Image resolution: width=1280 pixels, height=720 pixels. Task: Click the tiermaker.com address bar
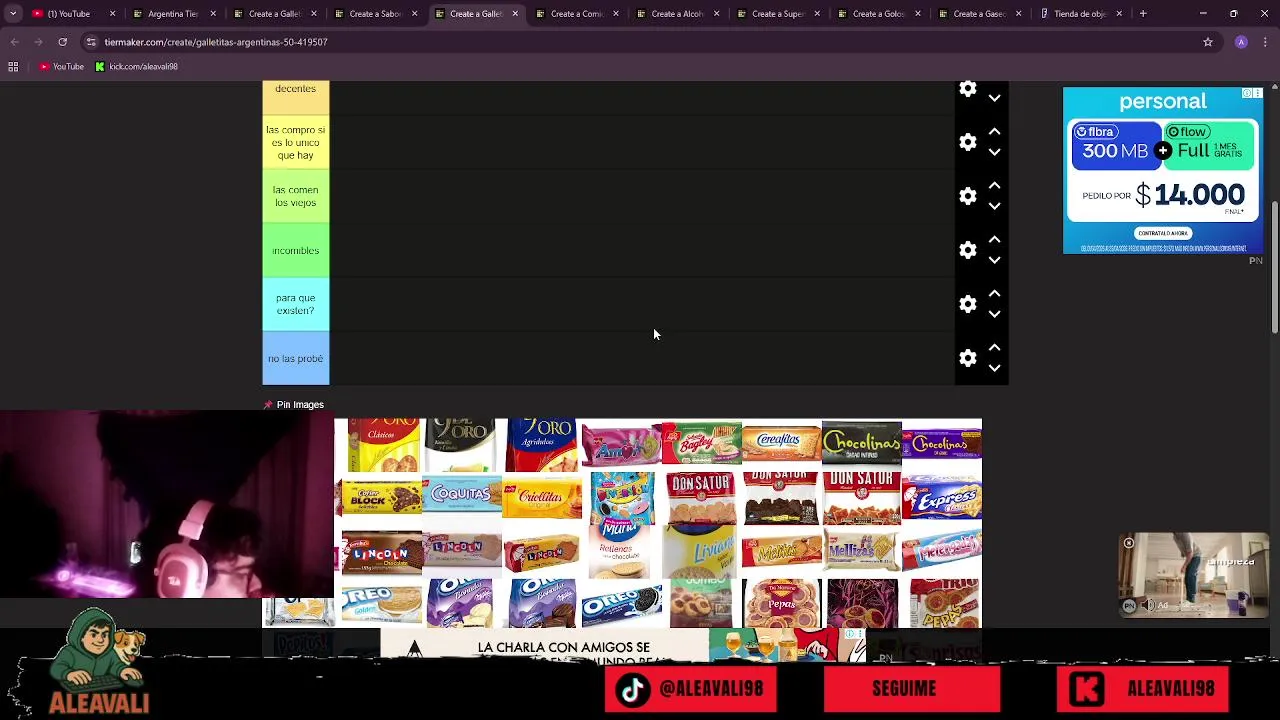click(x=640, y=42)
